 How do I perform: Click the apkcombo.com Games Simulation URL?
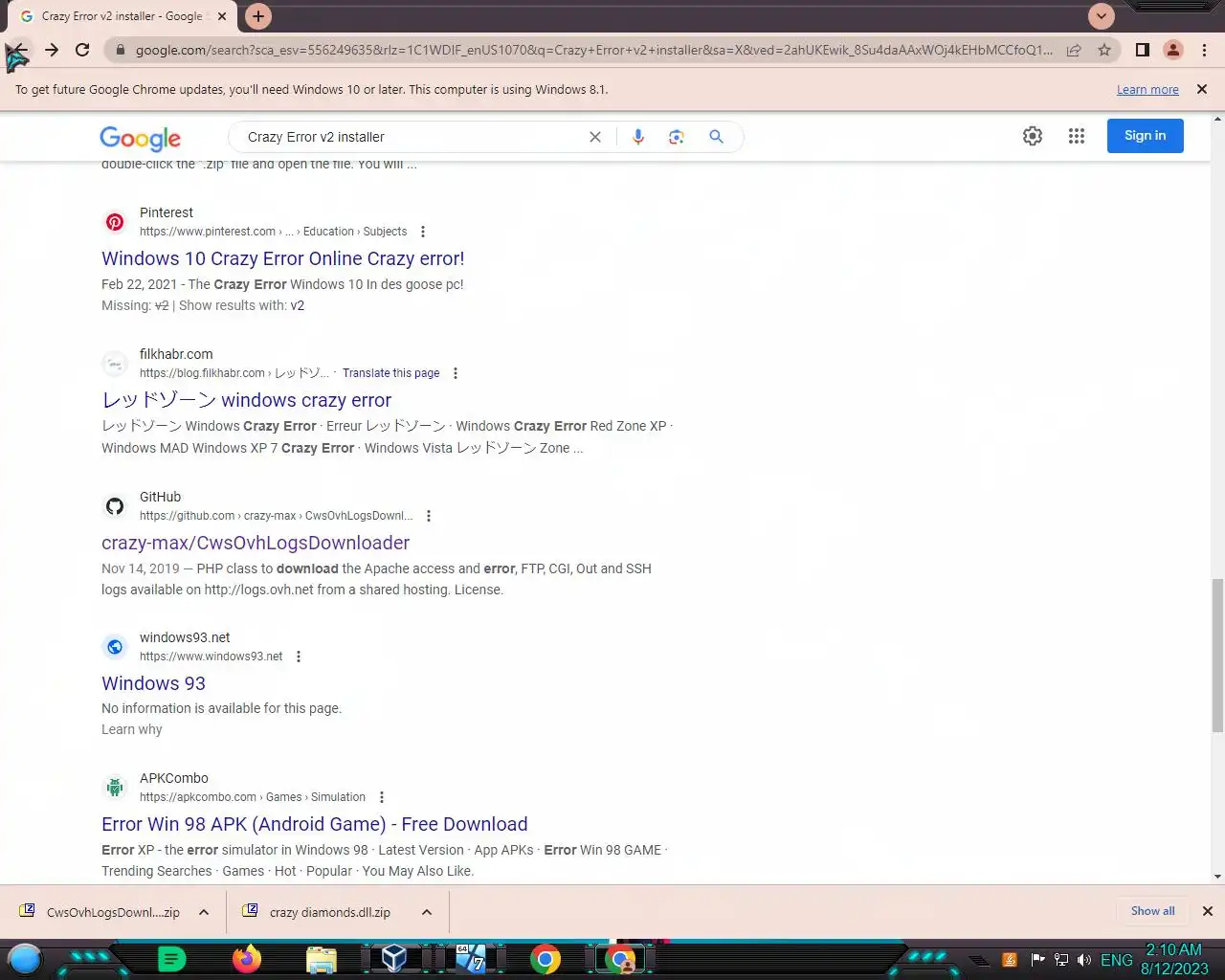[x=253, y=797]
